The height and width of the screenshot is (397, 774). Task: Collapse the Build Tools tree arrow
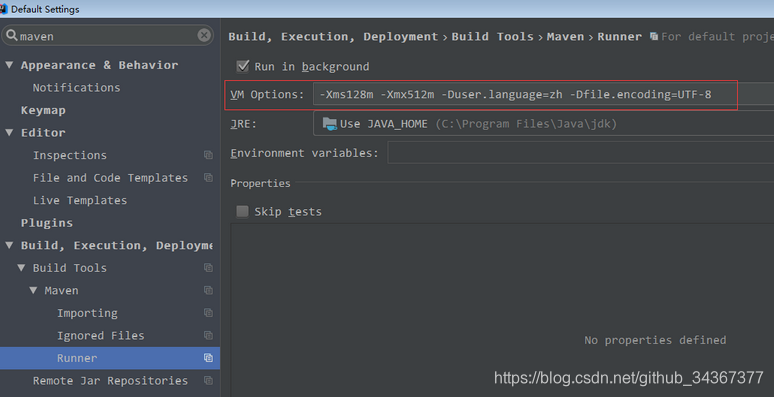[21, 268]
